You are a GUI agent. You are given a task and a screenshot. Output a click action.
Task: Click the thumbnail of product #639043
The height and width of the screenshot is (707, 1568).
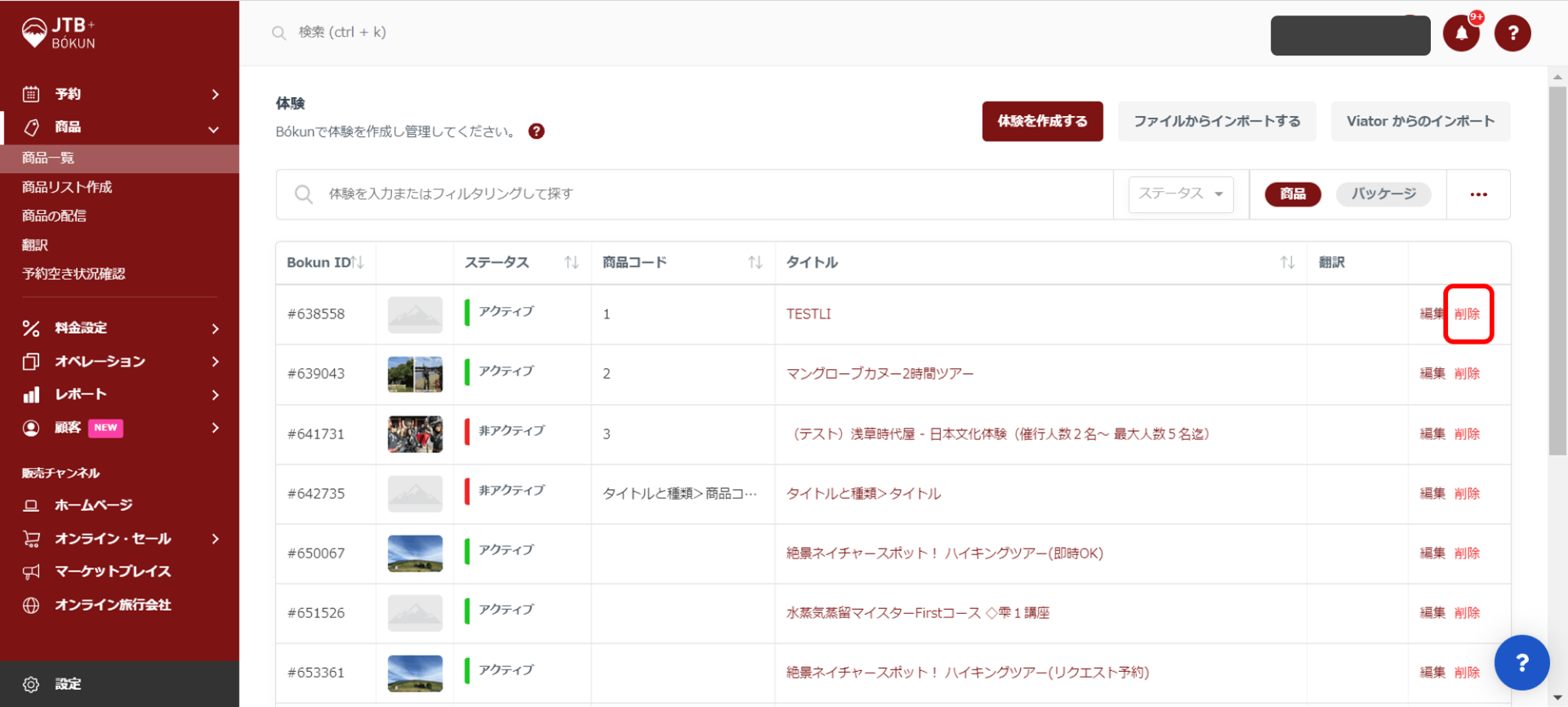click(415, 374)
